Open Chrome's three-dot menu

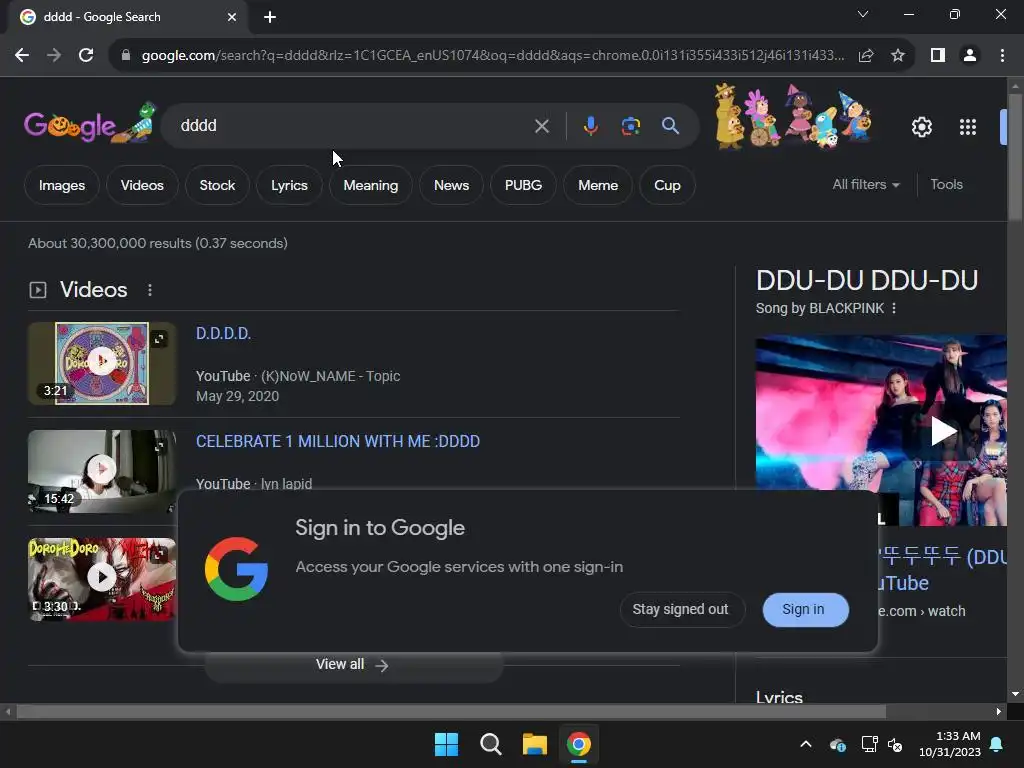[1002, 56]
